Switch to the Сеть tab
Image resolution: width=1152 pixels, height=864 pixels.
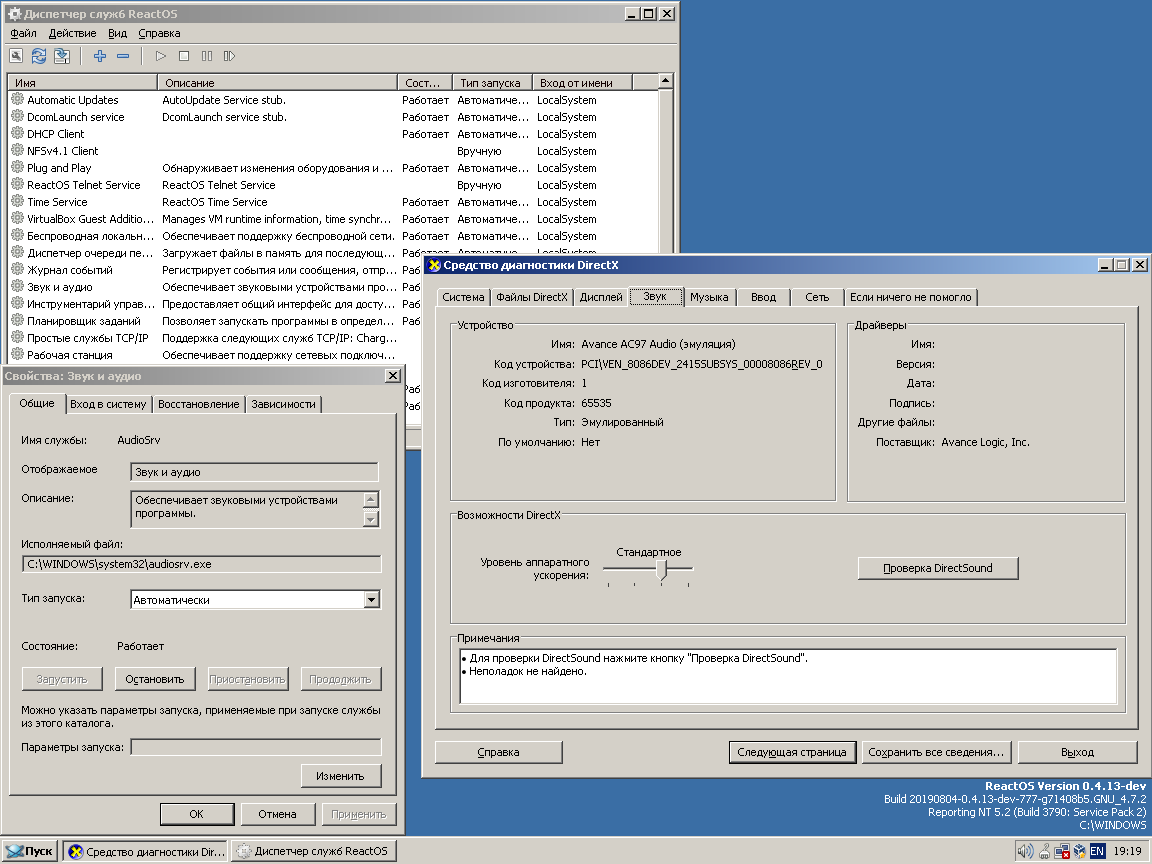click(816, 297)
